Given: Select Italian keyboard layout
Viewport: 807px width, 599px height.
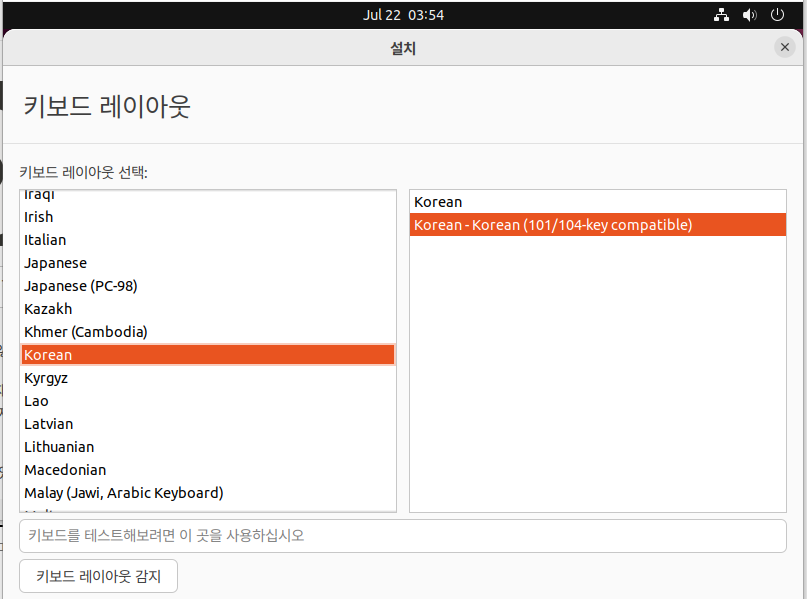Looking at the screenshot, I should 208,240.
